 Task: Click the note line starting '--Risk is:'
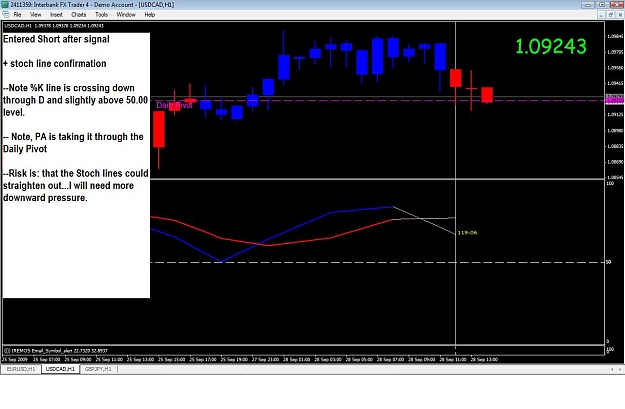click(x=76, y=173)
